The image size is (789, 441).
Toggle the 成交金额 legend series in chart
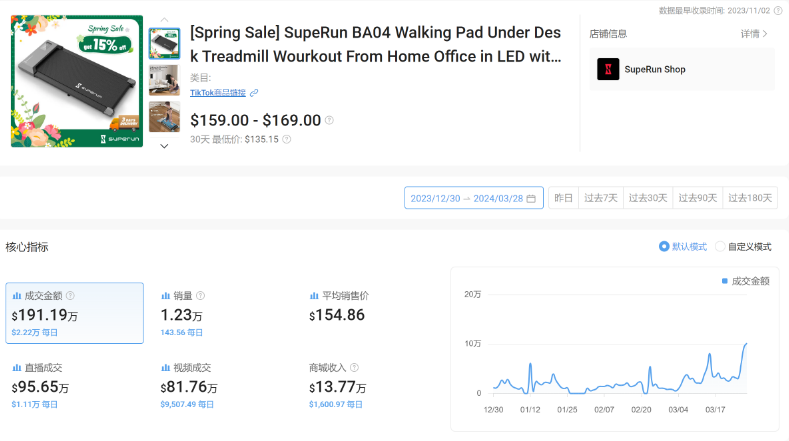[x=745, y=281]
